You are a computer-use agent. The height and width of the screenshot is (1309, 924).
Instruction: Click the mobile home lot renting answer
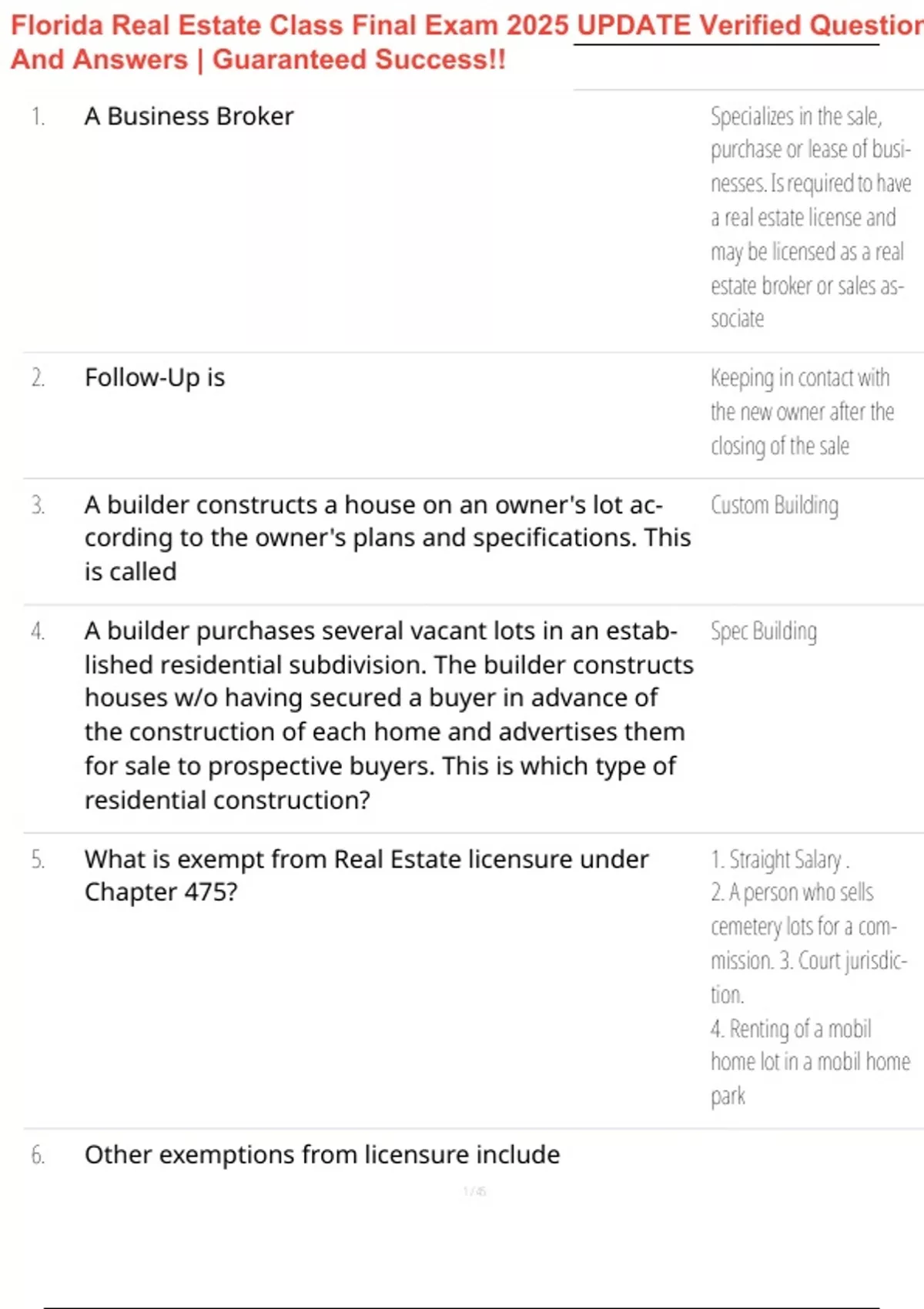click(x=808, y=1061)
